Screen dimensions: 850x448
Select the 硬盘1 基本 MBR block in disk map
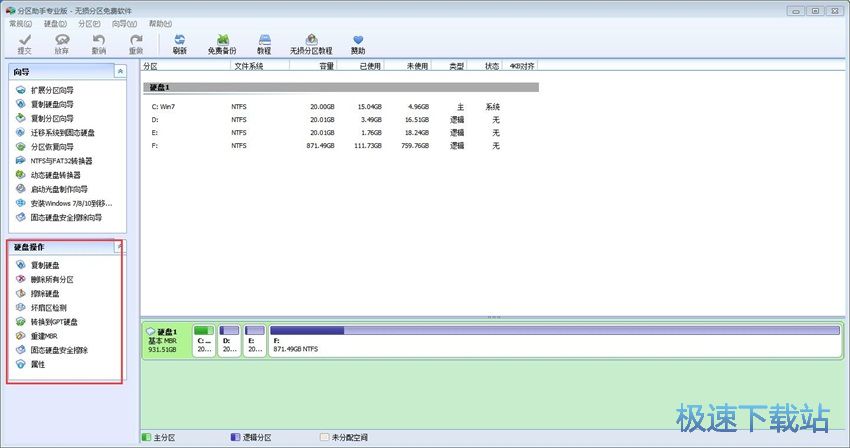(x=167, y=341)
